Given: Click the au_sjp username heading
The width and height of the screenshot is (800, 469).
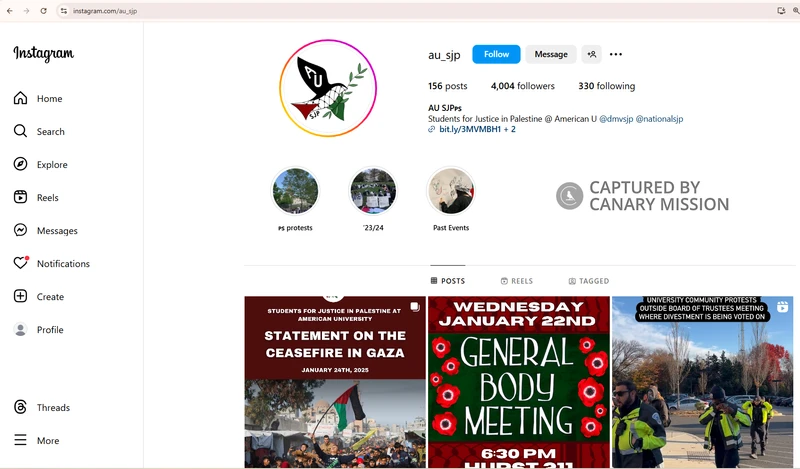Looking at the screenshot, I should pos(444,55).
